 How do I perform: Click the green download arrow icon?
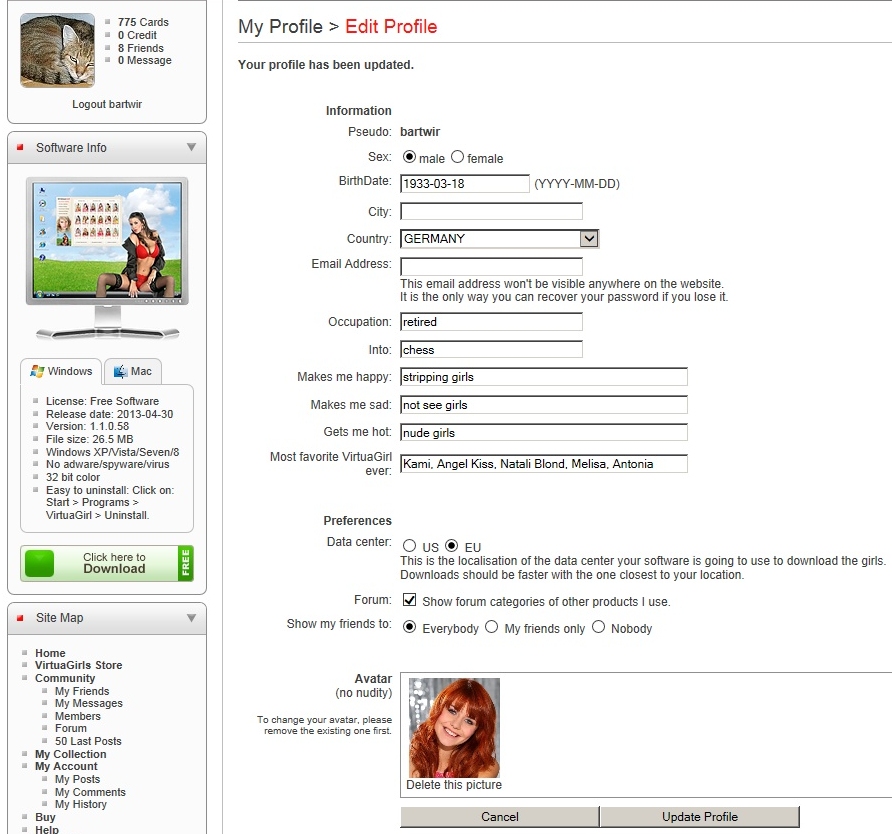click(39, 563)
